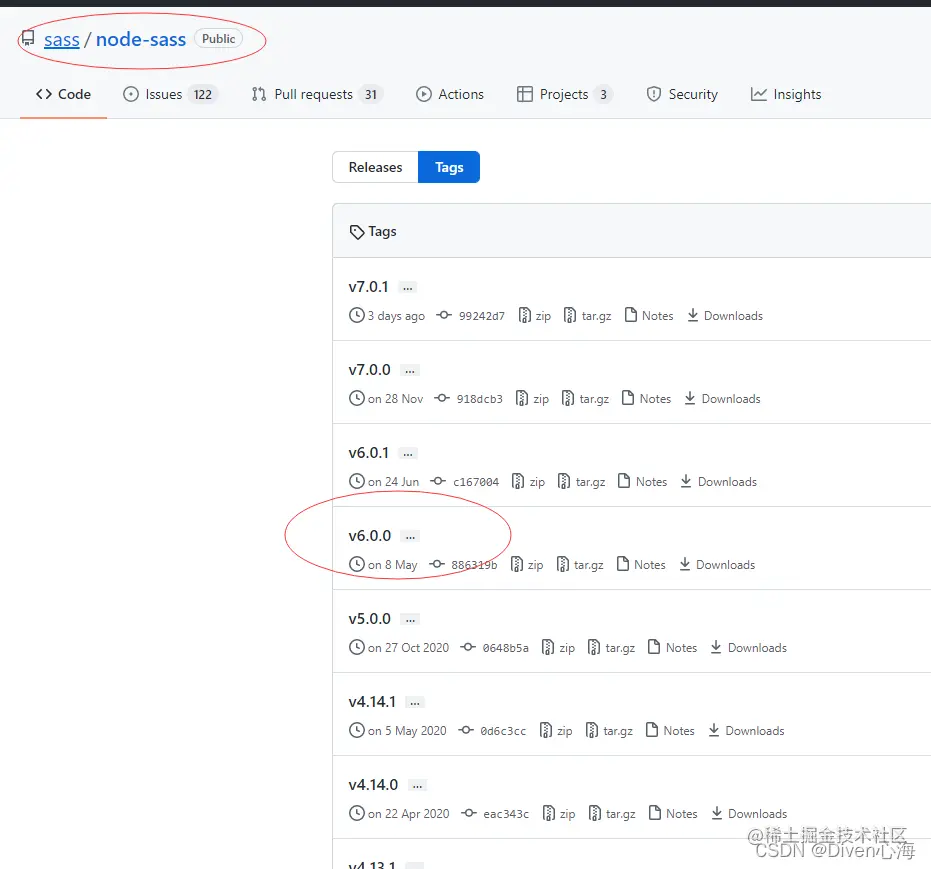Open commit c167004
Screen dimensions: 931x869
(476, 482)
